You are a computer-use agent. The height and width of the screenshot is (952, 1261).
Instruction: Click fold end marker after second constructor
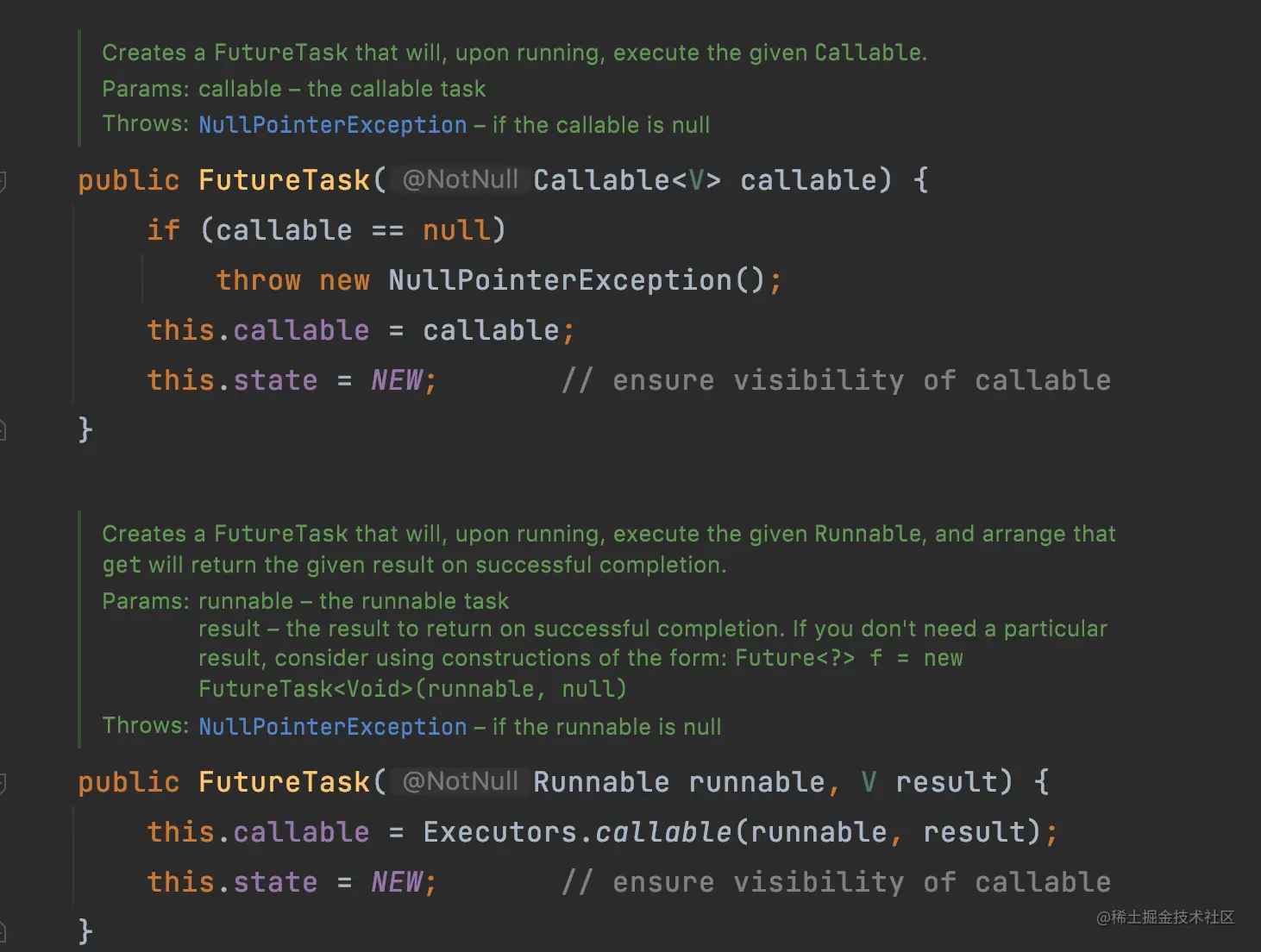click(x=3, y=931)
